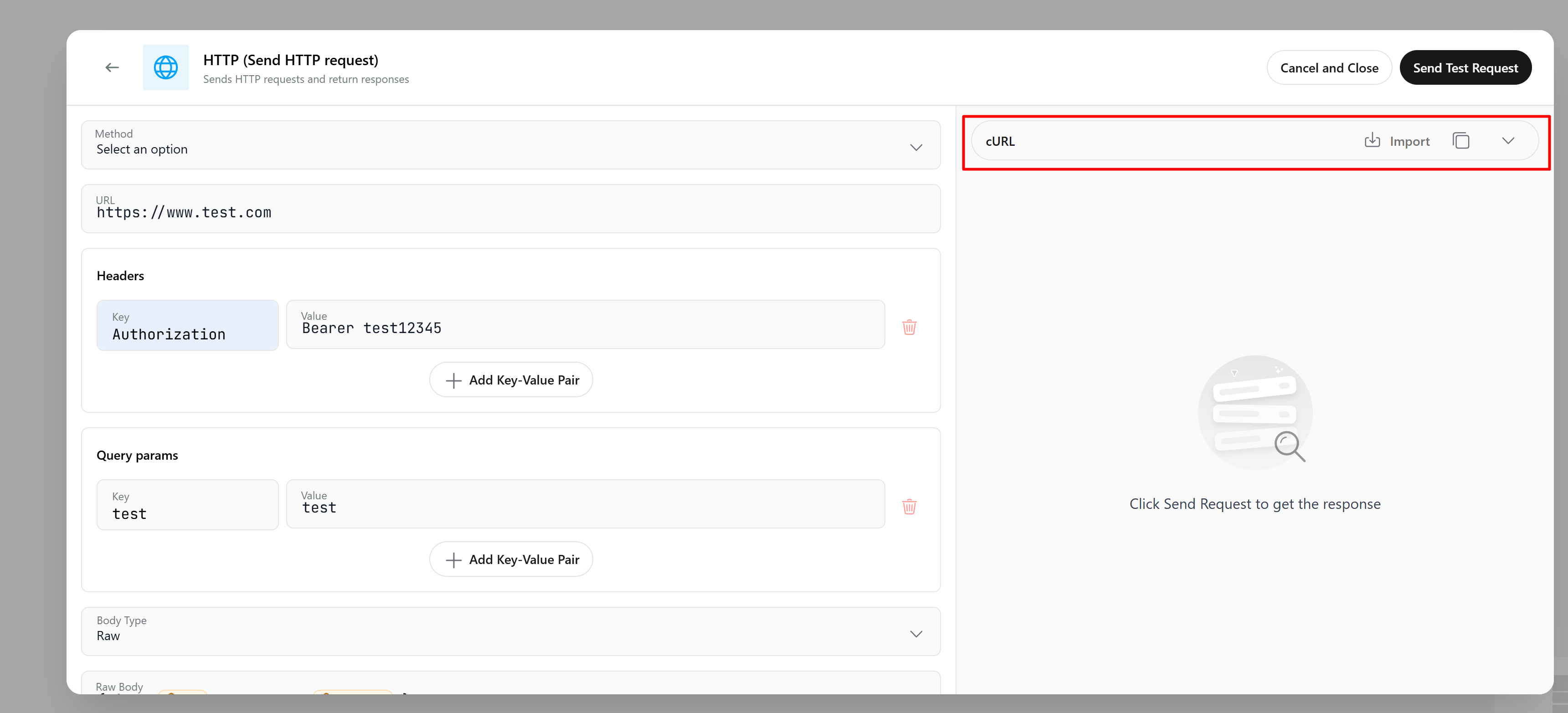Click Add Key-Value Pair under Headers
The width and height of the screenshot is (1568, 713).
pyautogui.click(x=511, y=380)
